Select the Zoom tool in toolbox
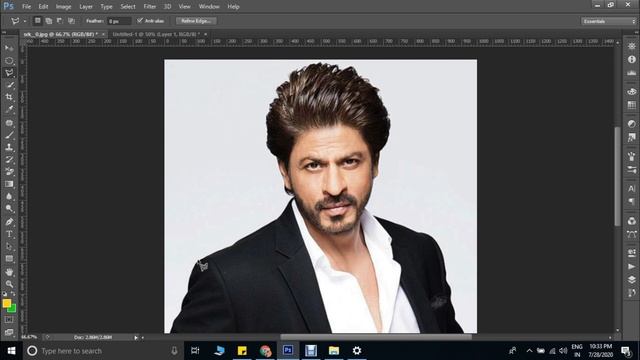The image size is (640, 360). (9, 284)
